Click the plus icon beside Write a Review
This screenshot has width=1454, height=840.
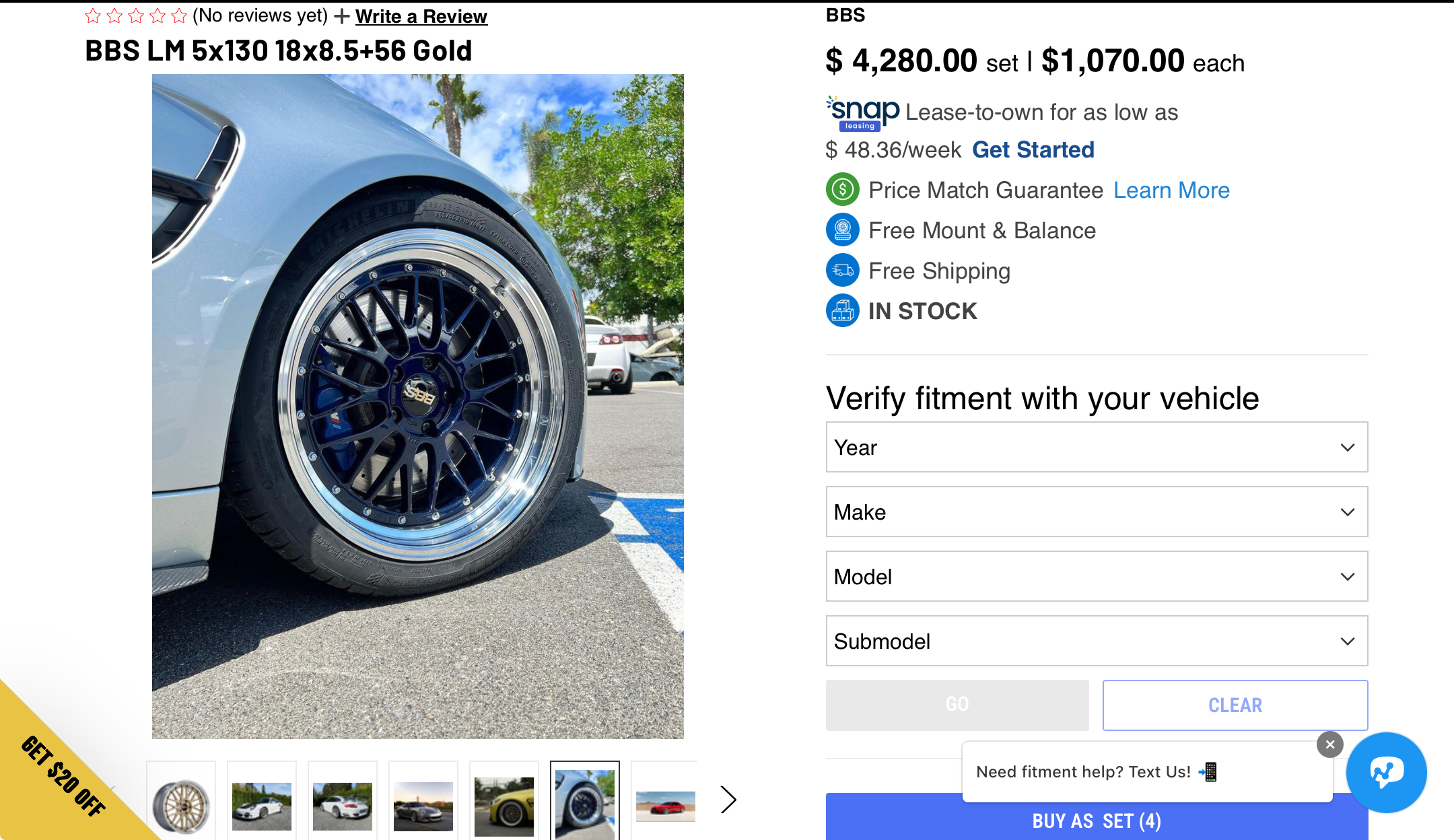(x=342, y=16)
